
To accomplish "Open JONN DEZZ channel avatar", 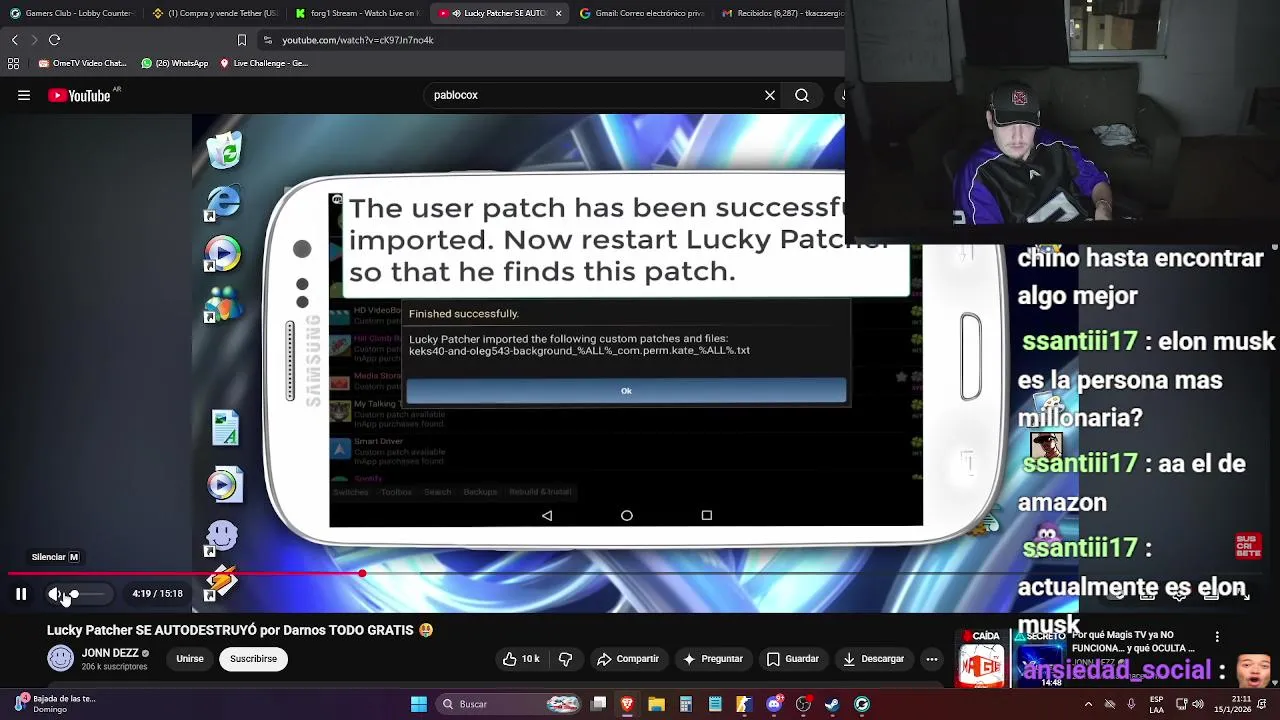I will click(x=61, y=658).
